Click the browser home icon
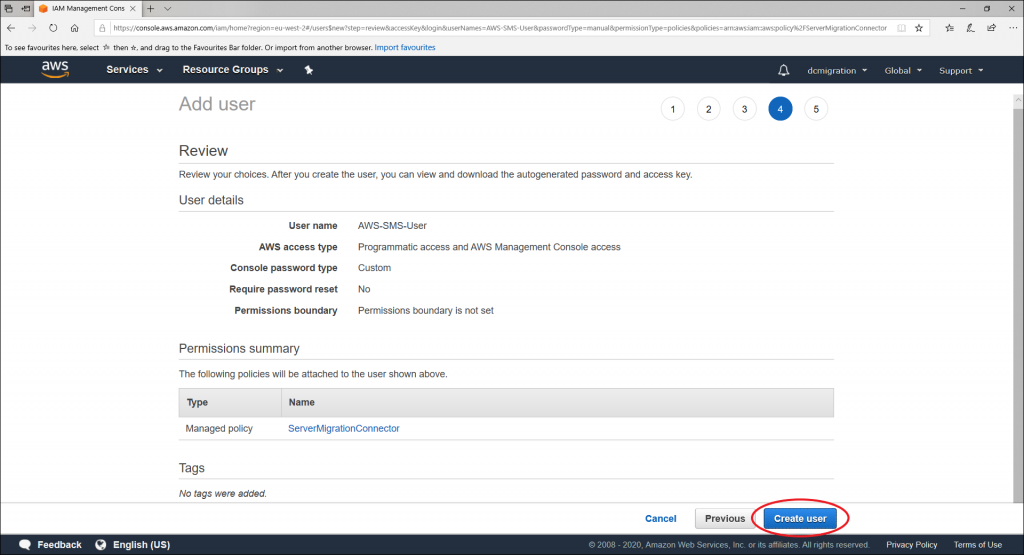 [75, 28]
